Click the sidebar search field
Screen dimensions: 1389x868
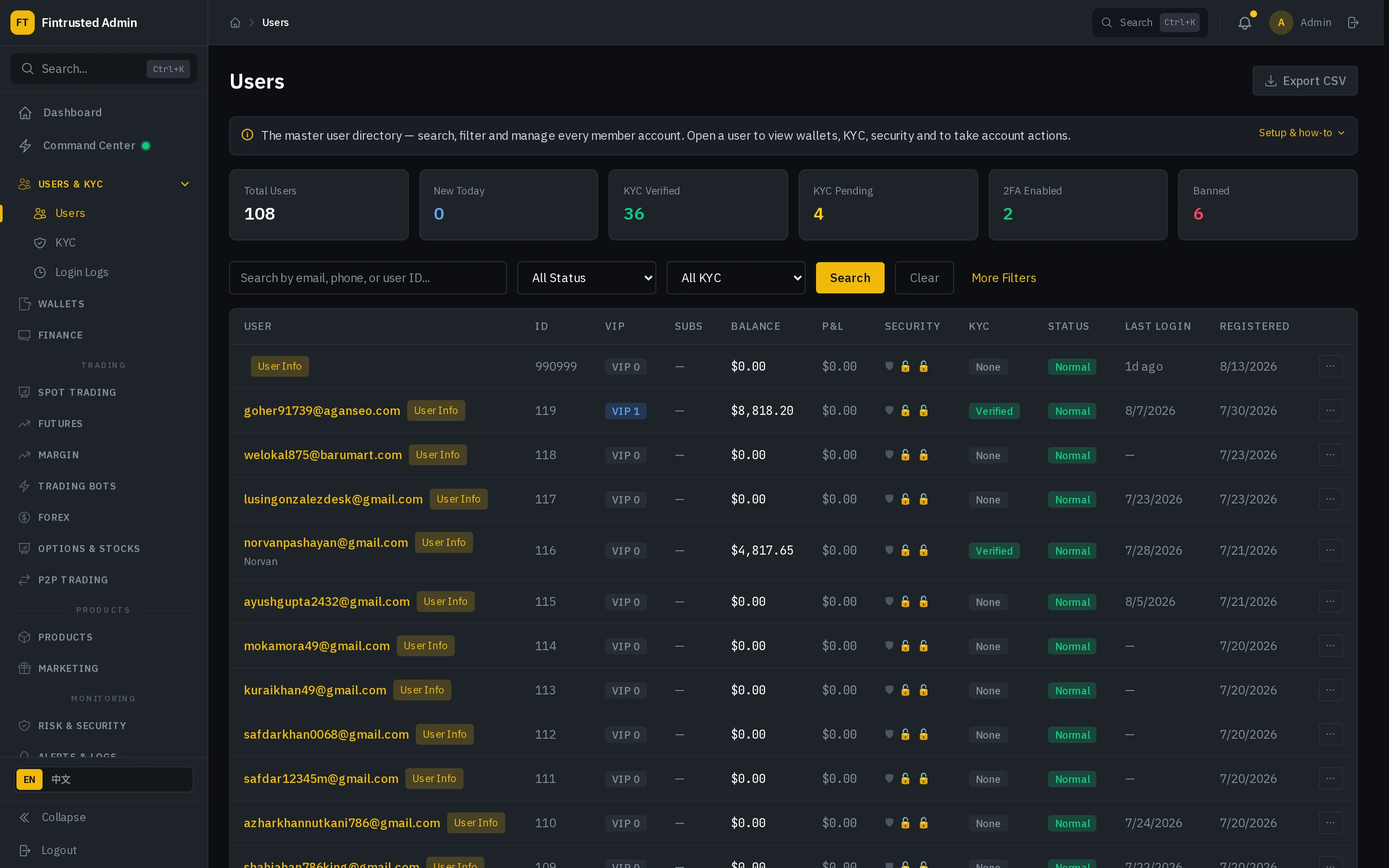tap(104, 69)
